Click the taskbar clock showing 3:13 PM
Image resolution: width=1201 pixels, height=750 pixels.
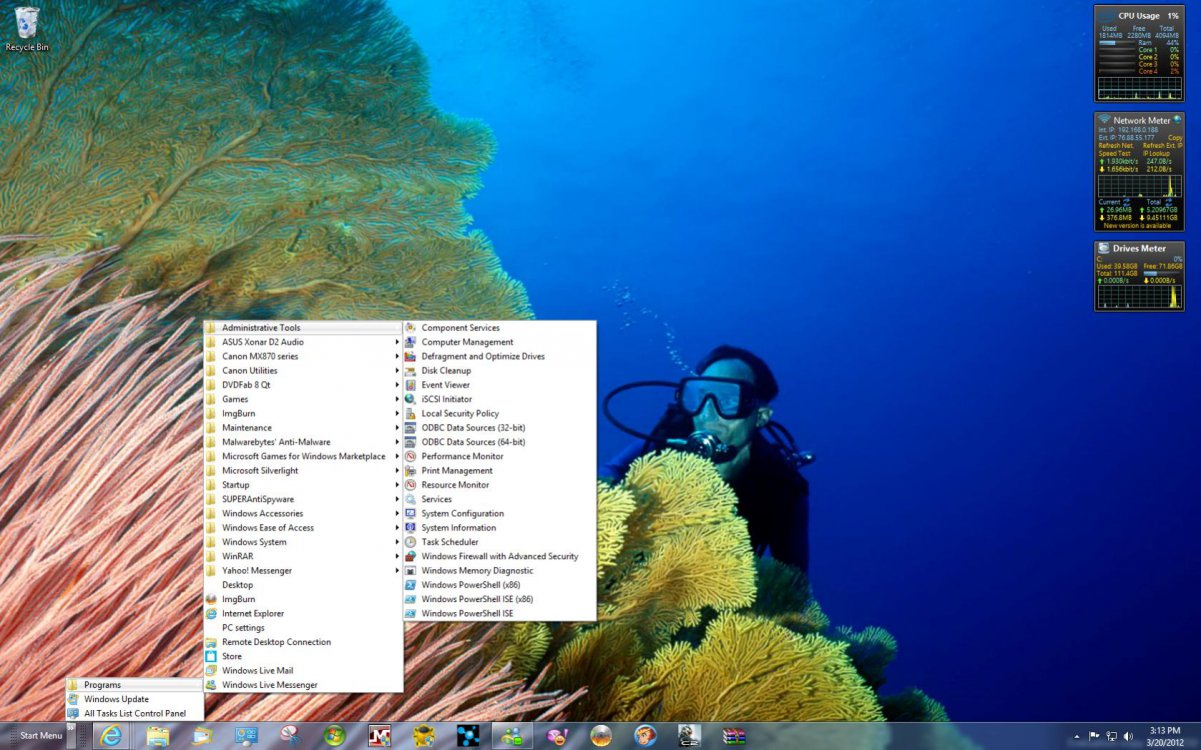coord(1165,736)
